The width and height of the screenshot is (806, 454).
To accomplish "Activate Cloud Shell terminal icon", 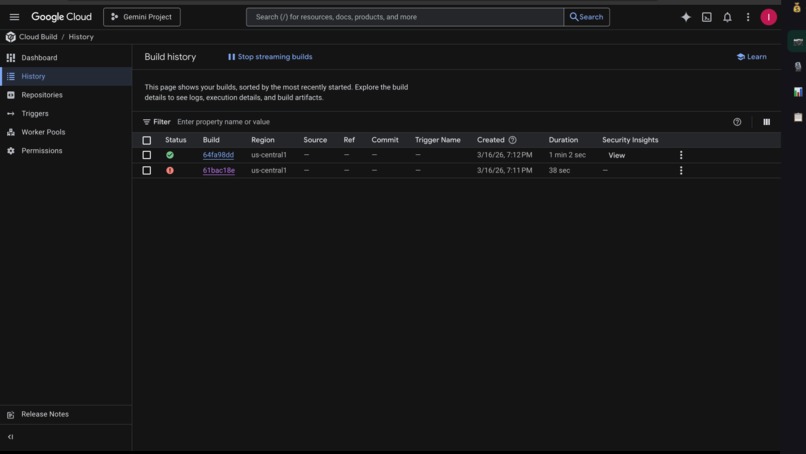I will click(x=707, y=17).
